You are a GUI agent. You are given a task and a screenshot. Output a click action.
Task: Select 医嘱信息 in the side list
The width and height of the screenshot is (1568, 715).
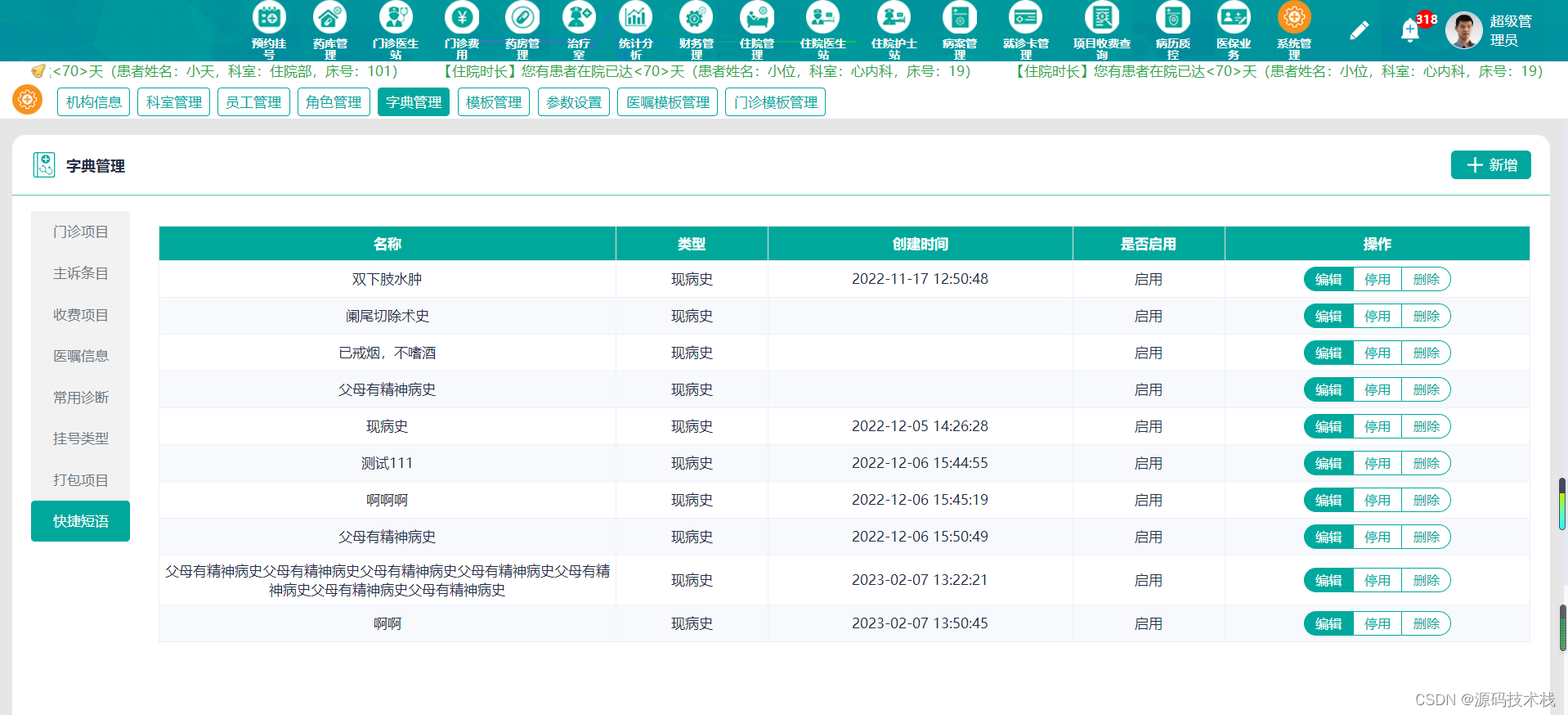(80, 356)
